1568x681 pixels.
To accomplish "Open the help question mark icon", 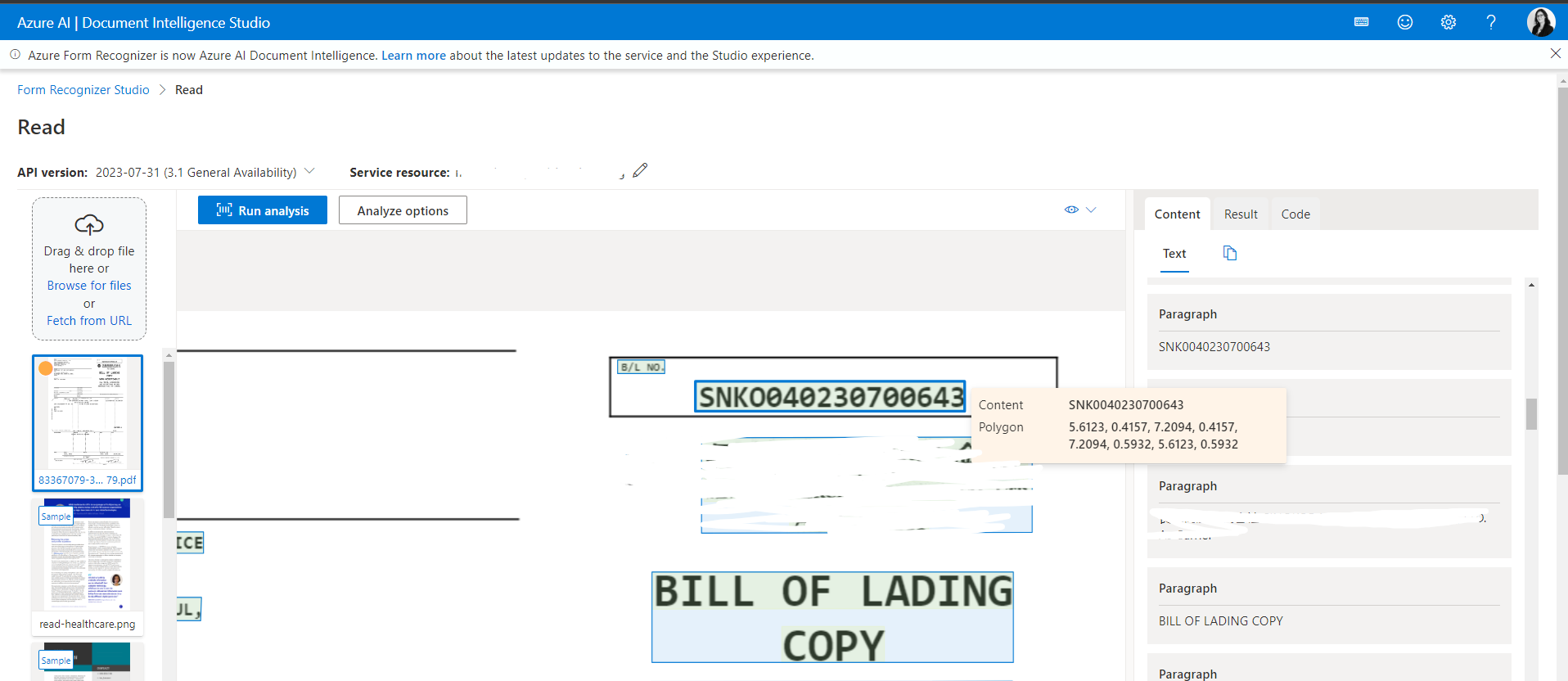I will coord(1491,22).
